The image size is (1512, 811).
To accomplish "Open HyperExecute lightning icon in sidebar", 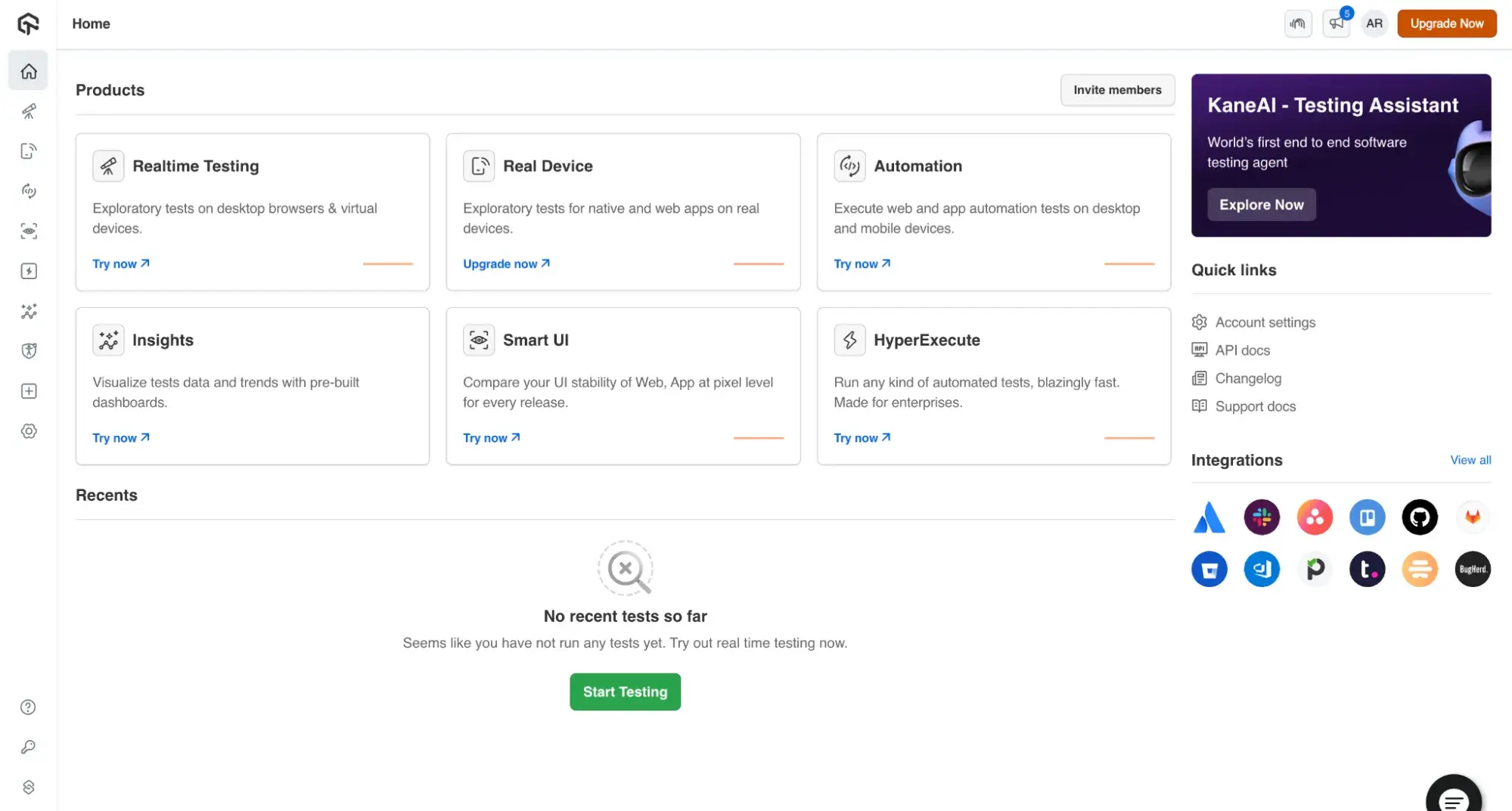I will 29,272.
